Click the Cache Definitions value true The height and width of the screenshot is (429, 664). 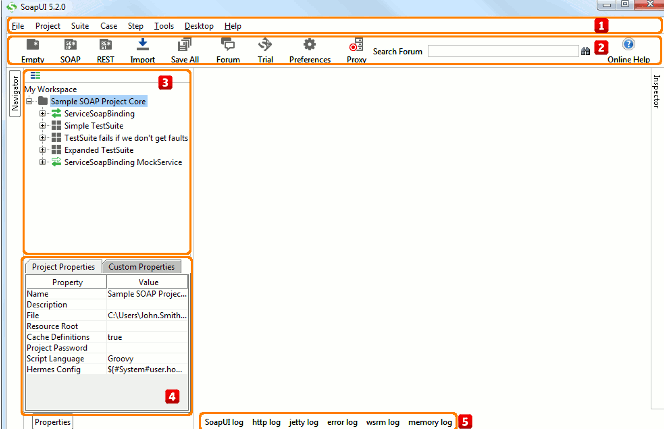[147, 337]
